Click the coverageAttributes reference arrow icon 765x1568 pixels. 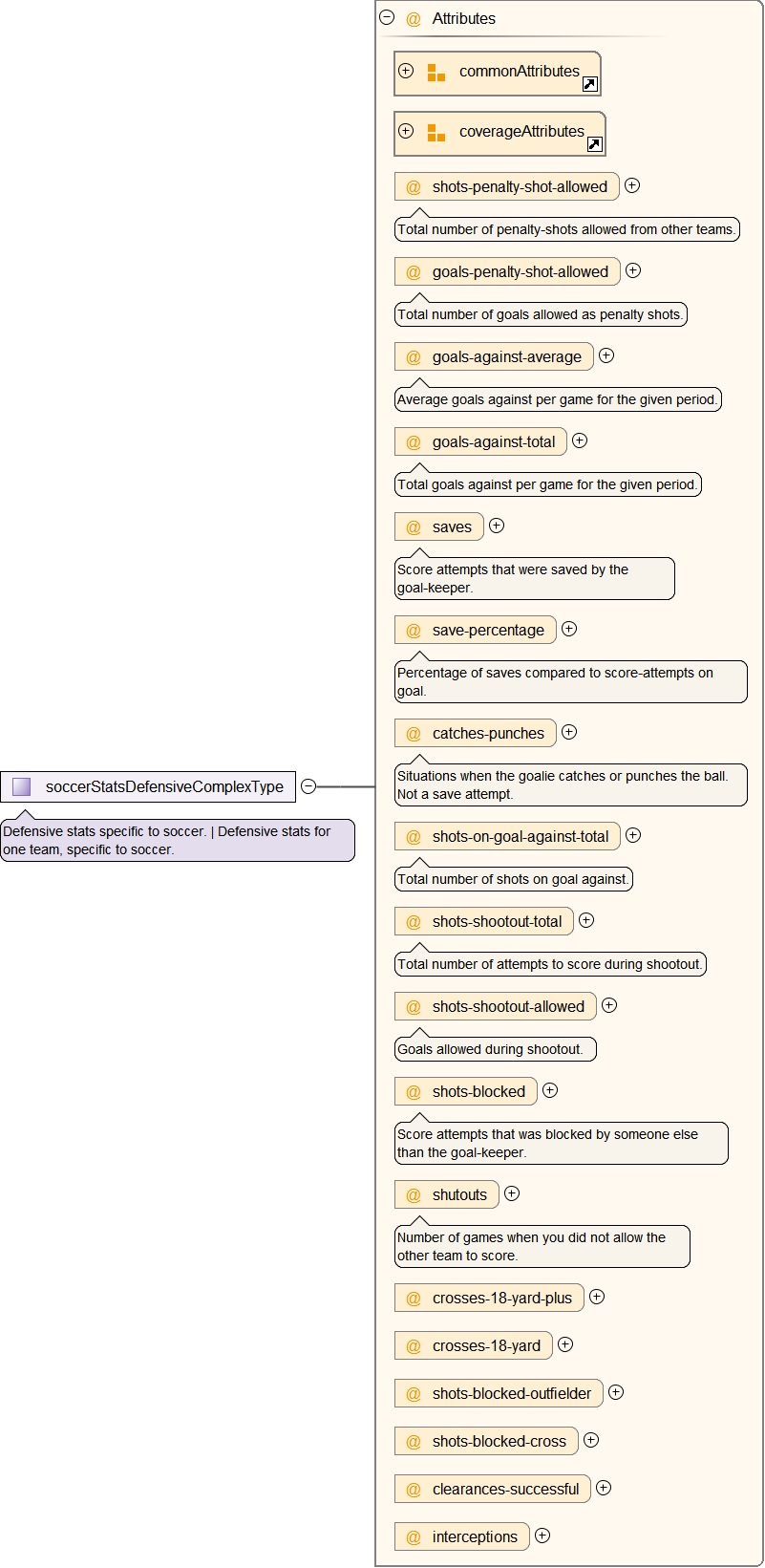594,144
